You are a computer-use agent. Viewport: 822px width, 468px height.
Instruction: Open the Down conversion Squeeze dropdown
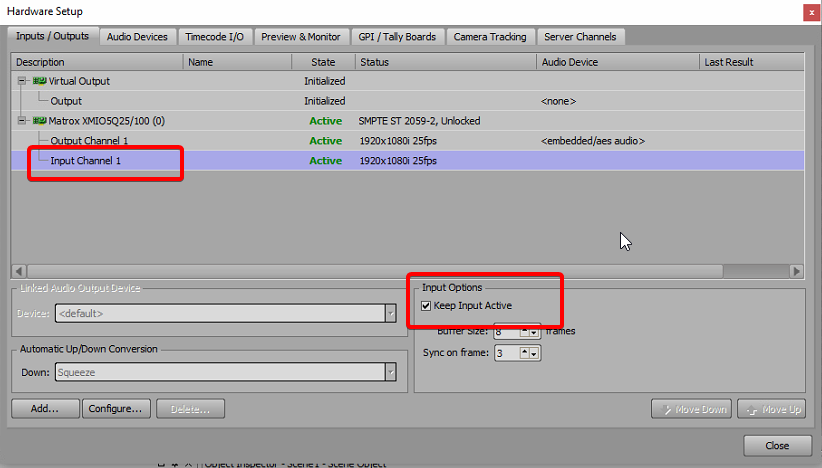tap(390, 372)
